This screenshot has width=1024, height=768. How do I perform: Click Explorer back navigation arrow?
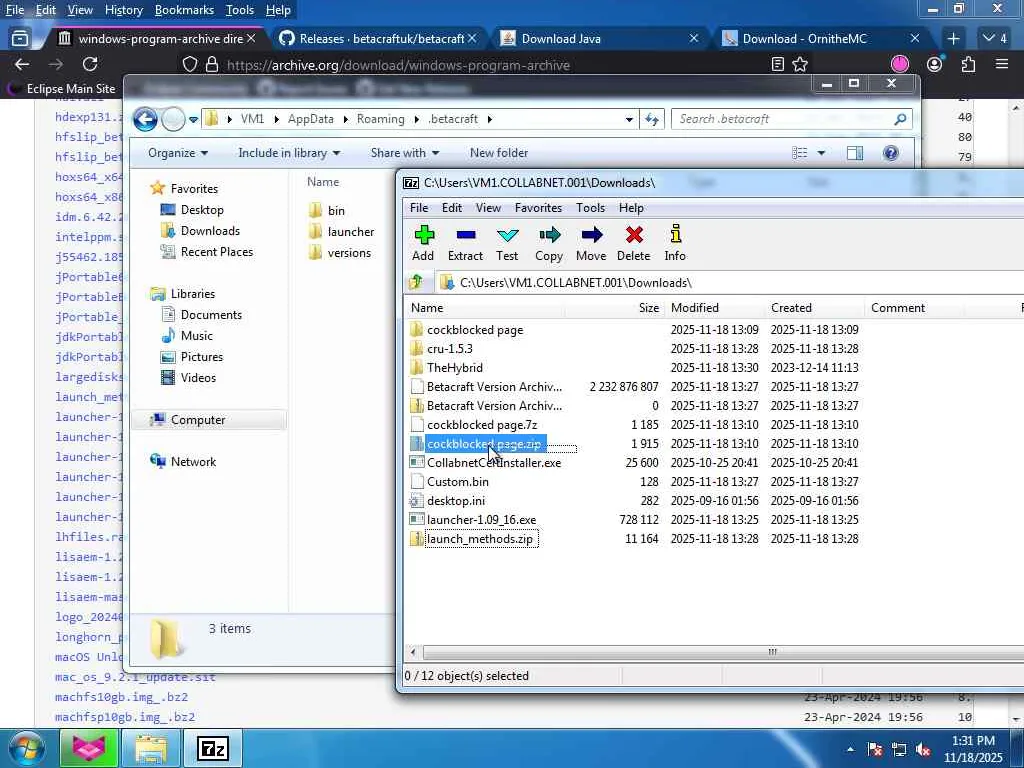pos(145,119)
